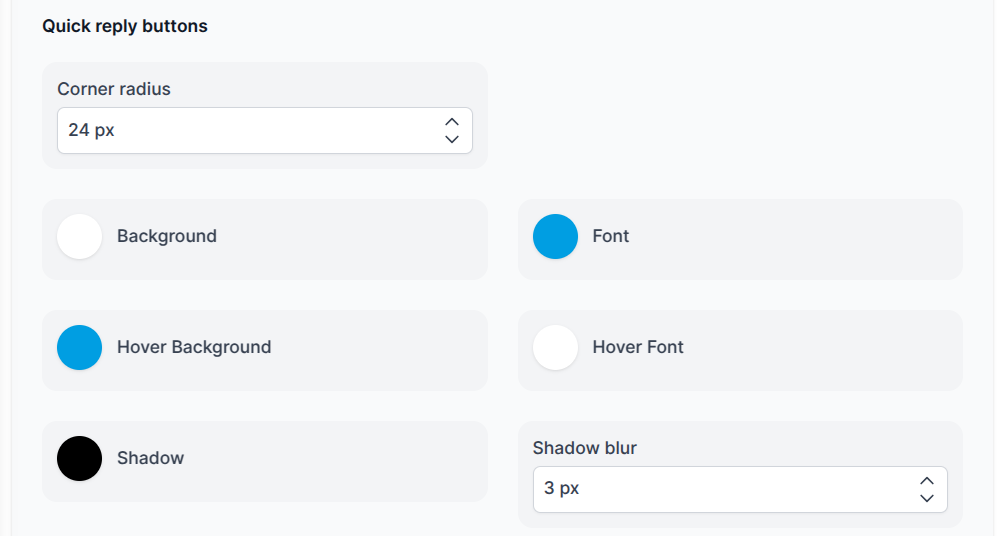Screen dimensions: 1006x536
Task: Increase Shadow blur with up arrow
Action: click(926, 481)
